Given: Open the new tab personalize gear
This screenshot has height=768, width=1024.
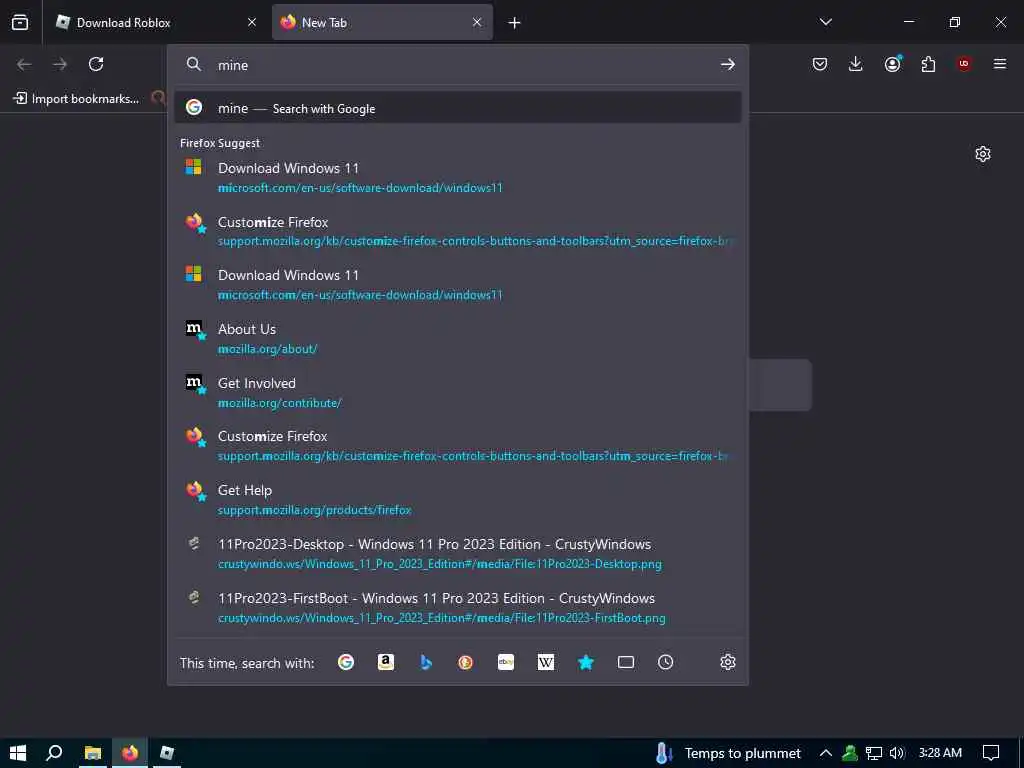Looking at the screenshot, I should click(983, 154).
